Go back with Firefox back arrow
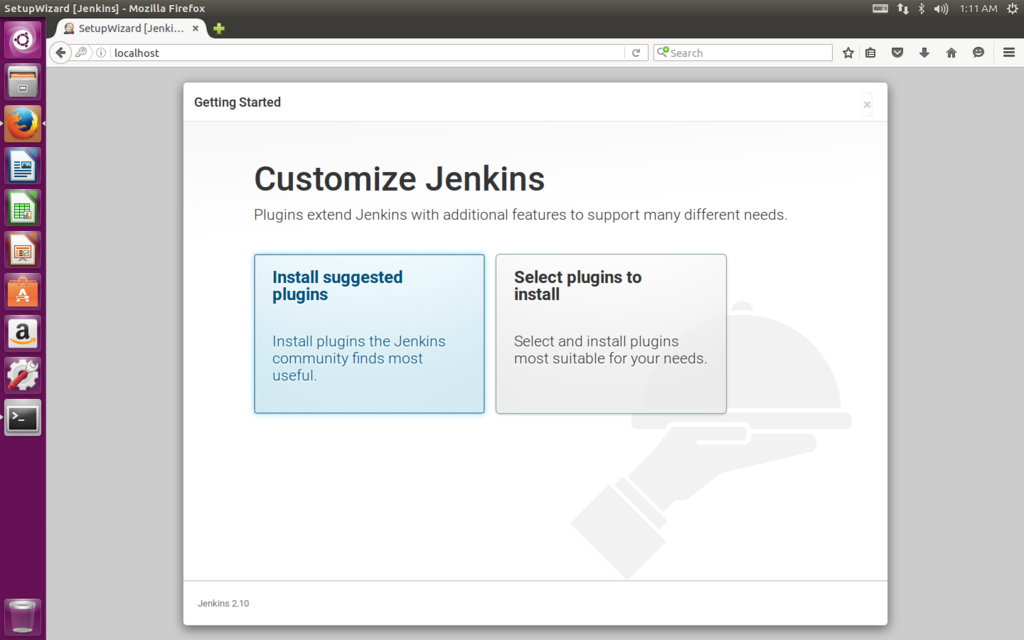 pos(61,53)
